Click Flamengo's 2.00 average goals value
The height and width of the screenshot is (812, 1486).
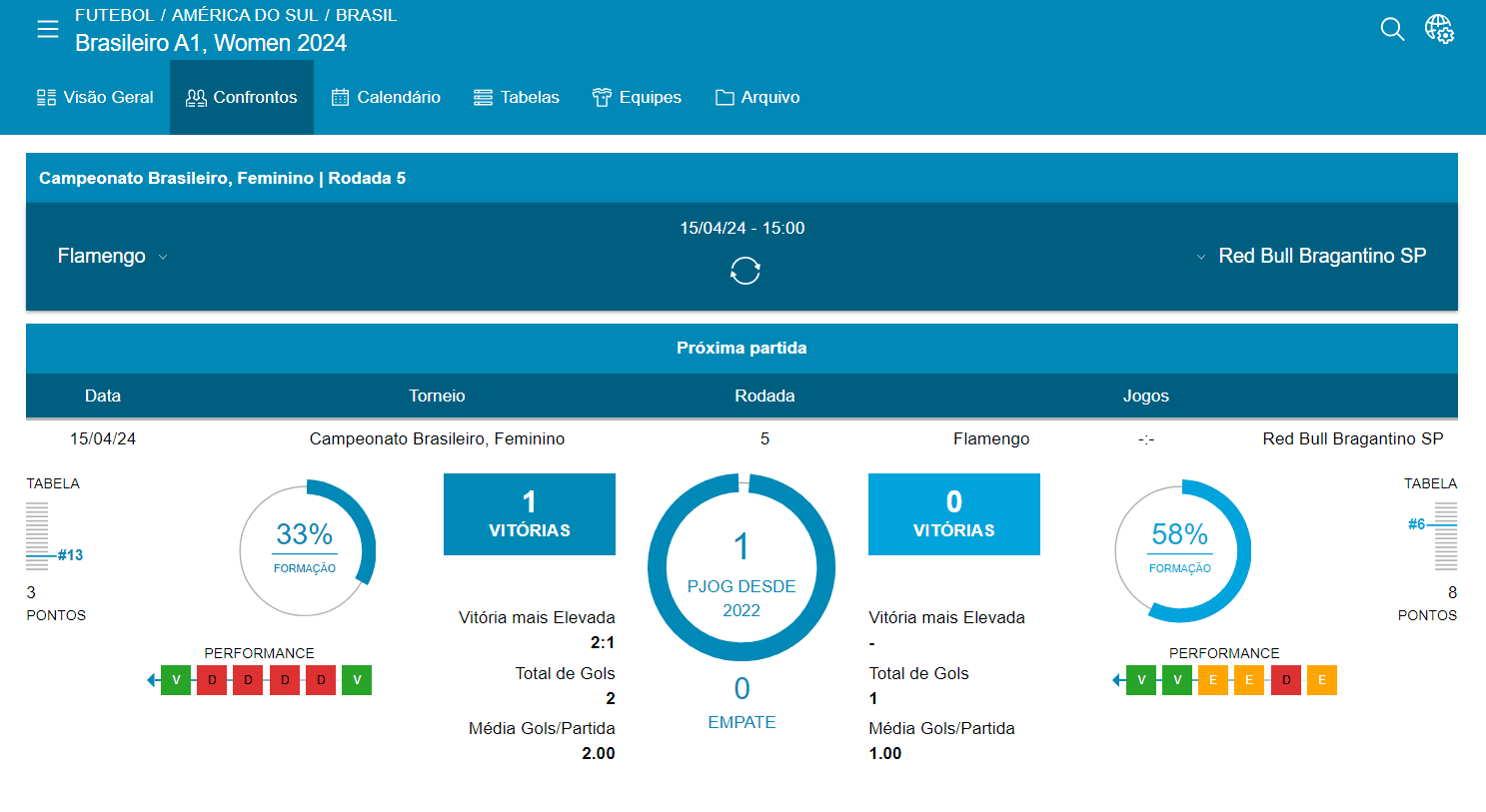point(599,753)
